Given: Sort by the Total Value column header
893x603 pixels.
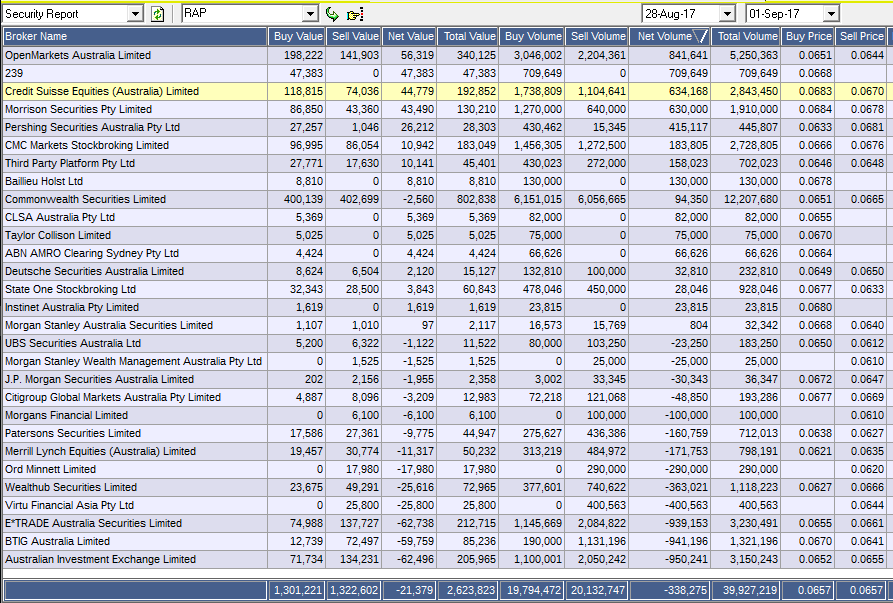Looking at the screenshot, I should click(468, 36).
